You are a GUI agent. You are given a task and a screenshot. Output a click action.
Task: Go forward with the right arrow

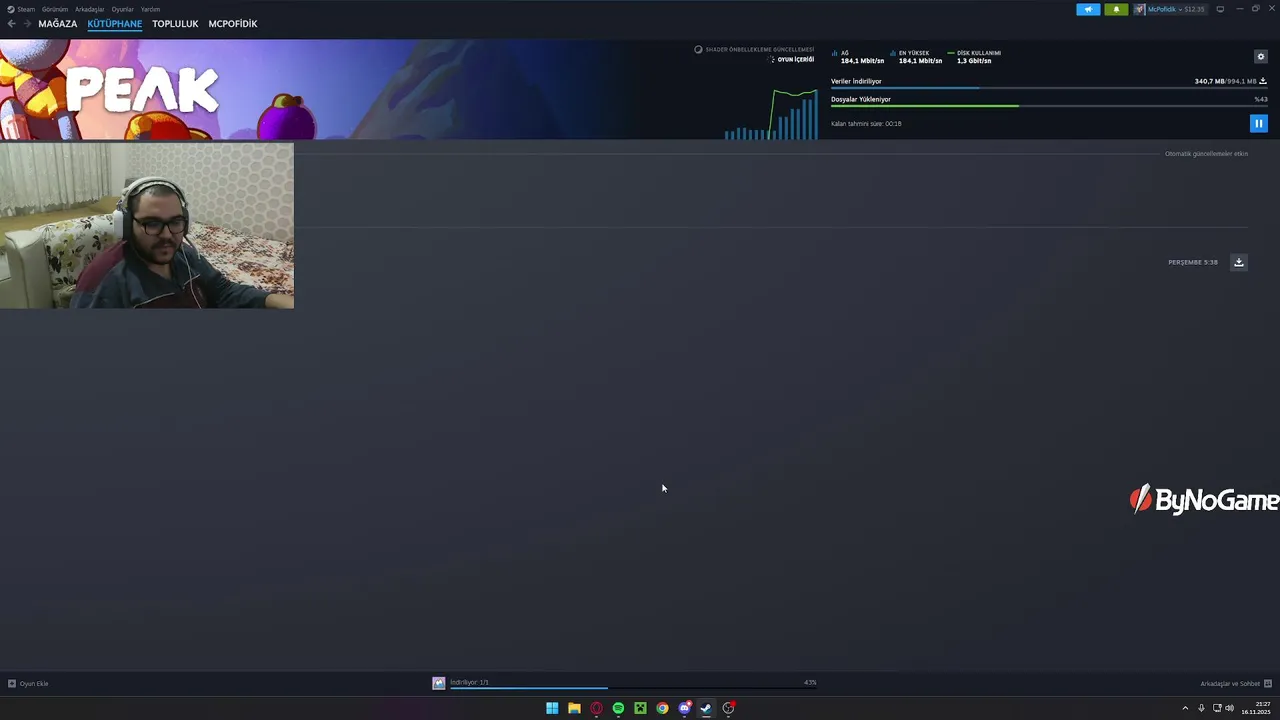tap(27, 24)
